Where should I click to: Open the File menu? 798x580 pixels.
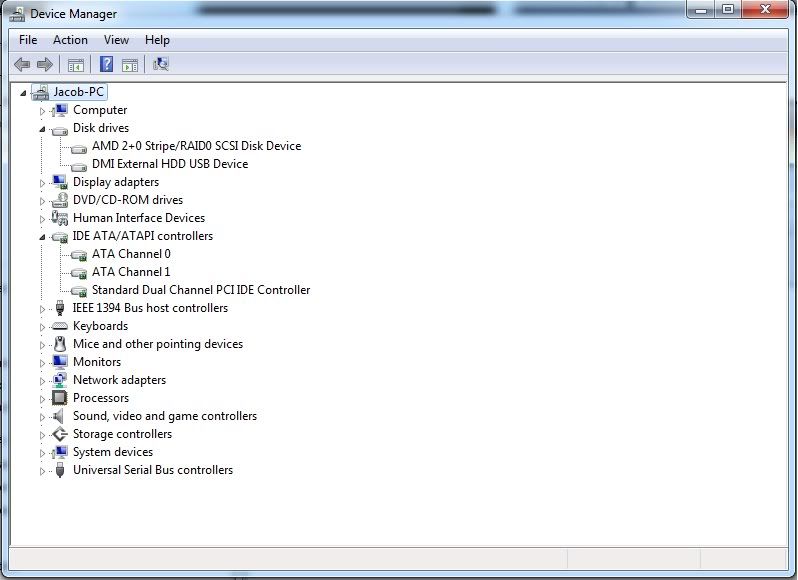click(28, 40)
